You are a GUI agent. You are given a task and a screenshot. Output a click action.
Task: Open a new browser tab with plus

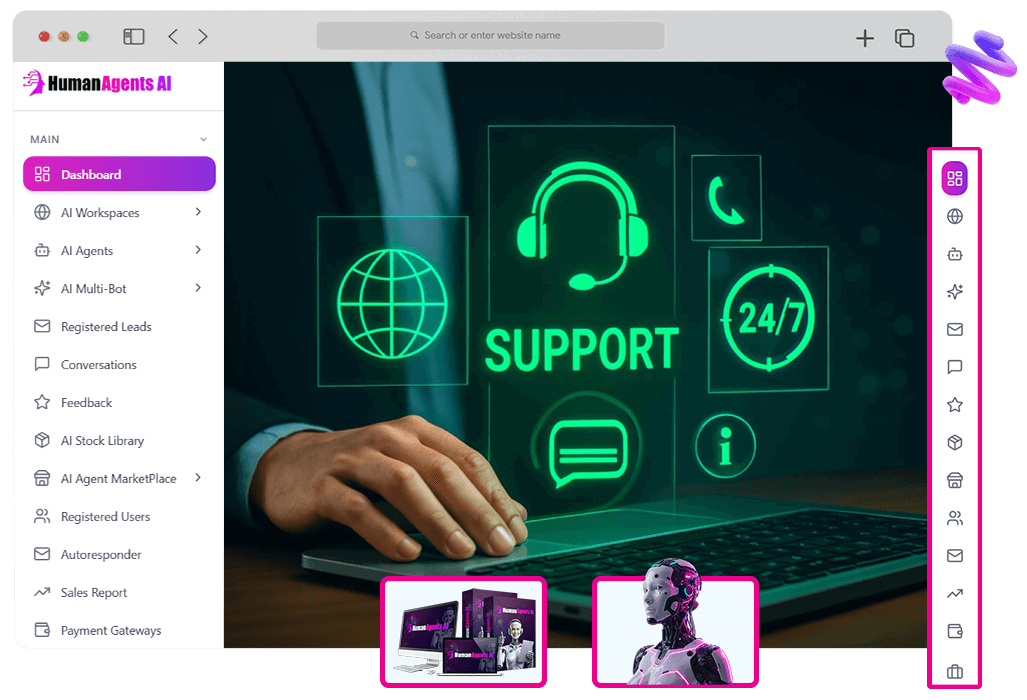pyautogui.click(x=865, y=38)
